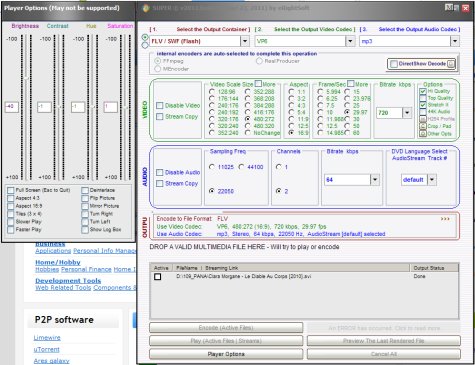Uncheck the Hi Quality option
Image resolution: width=475 pixels, height=365 pixels.
click(x=423, y=91)
